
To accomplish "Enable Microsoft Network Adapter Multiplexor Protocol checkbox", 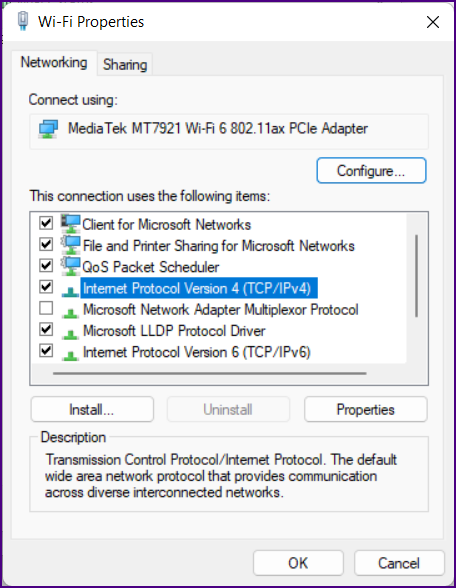I will coord(46,308).
